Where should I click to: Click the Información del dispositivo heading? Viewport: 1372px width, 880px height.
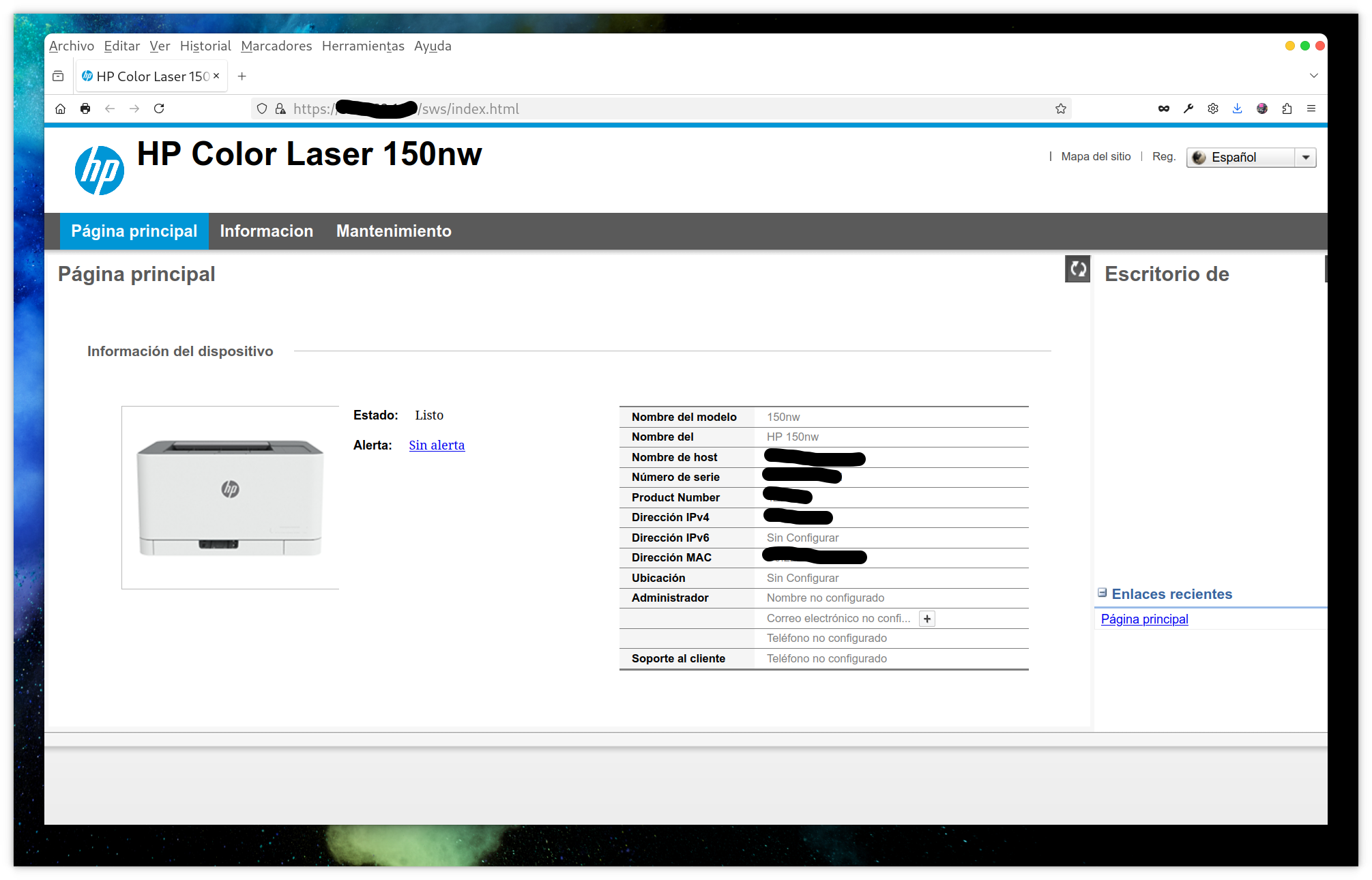click(x=180, y=351)
